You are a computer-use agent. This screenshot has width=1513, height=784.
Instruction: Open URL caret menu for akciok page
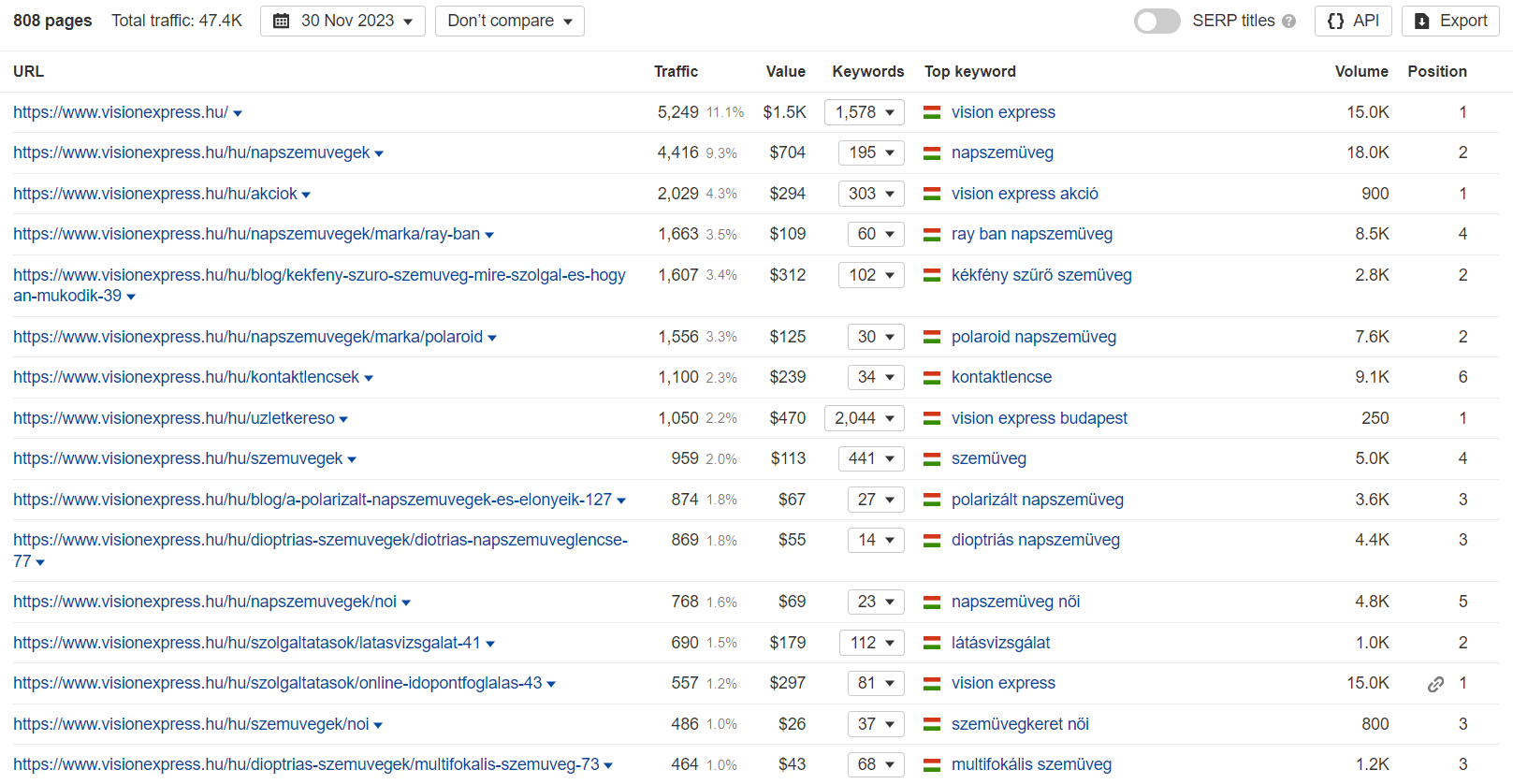click(x=306, y=195)
